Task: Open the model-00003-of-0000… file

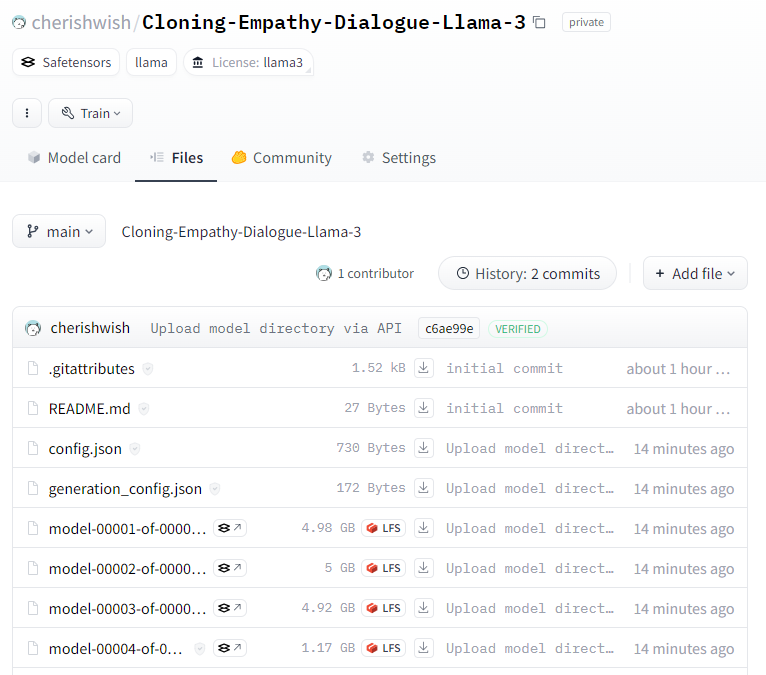Action: 127,609
